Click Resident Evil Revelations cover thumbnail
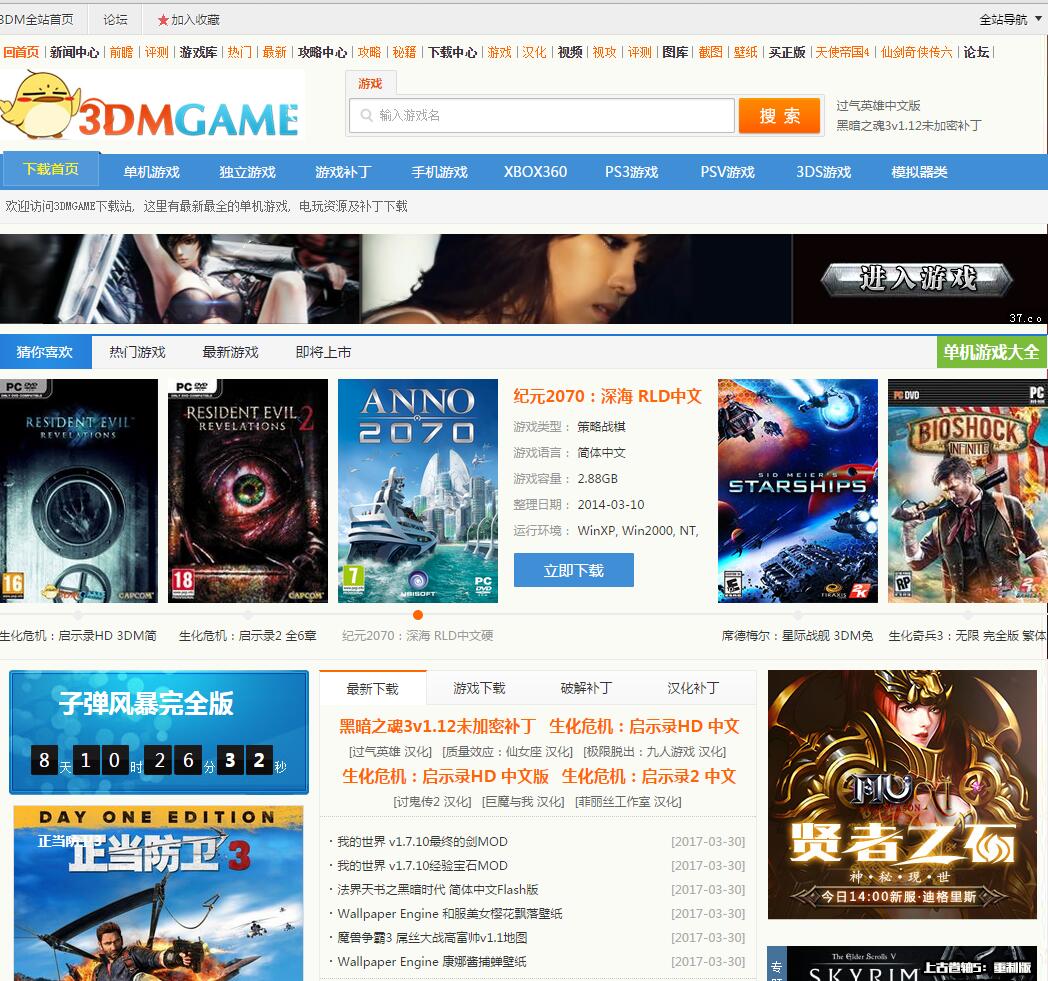The image size is (1048, 981). point(78,490)
